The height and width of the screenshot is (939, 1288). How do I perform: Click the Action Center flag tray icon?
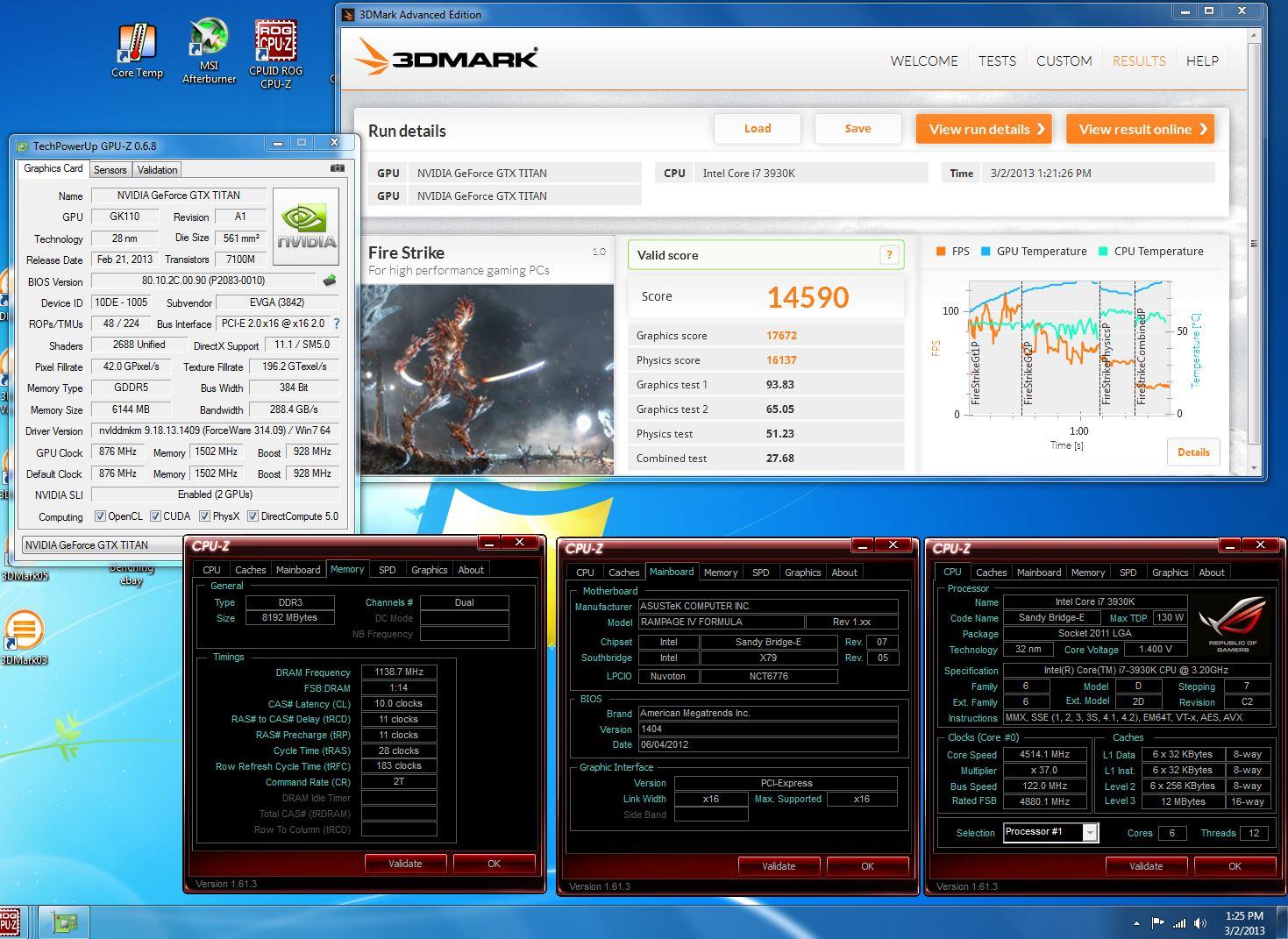pyautogui.click(x=1157, y=922)
